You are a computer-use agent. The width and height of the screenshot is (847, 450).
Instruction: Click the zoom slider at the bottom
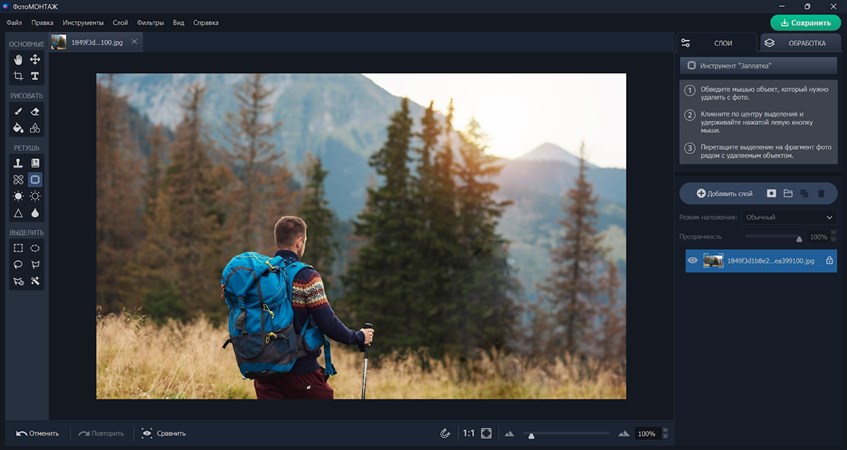click(x=567, y=434)
